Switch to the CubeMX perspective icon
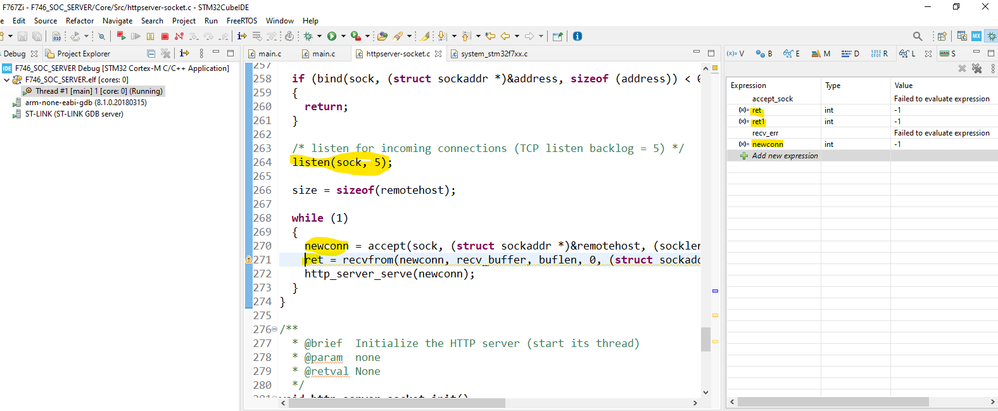This screenshot has width=998, height=411. 977,36
